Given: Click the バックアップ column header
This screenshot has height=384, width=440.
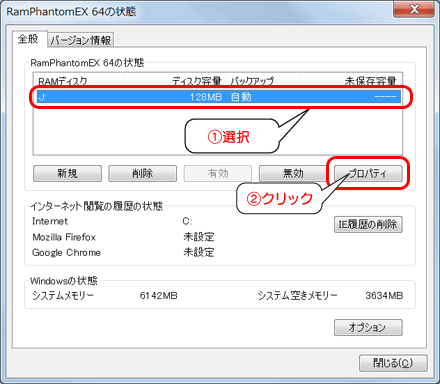Looking at the screenshot, I should pyautogui.click(x=262, y=81).
